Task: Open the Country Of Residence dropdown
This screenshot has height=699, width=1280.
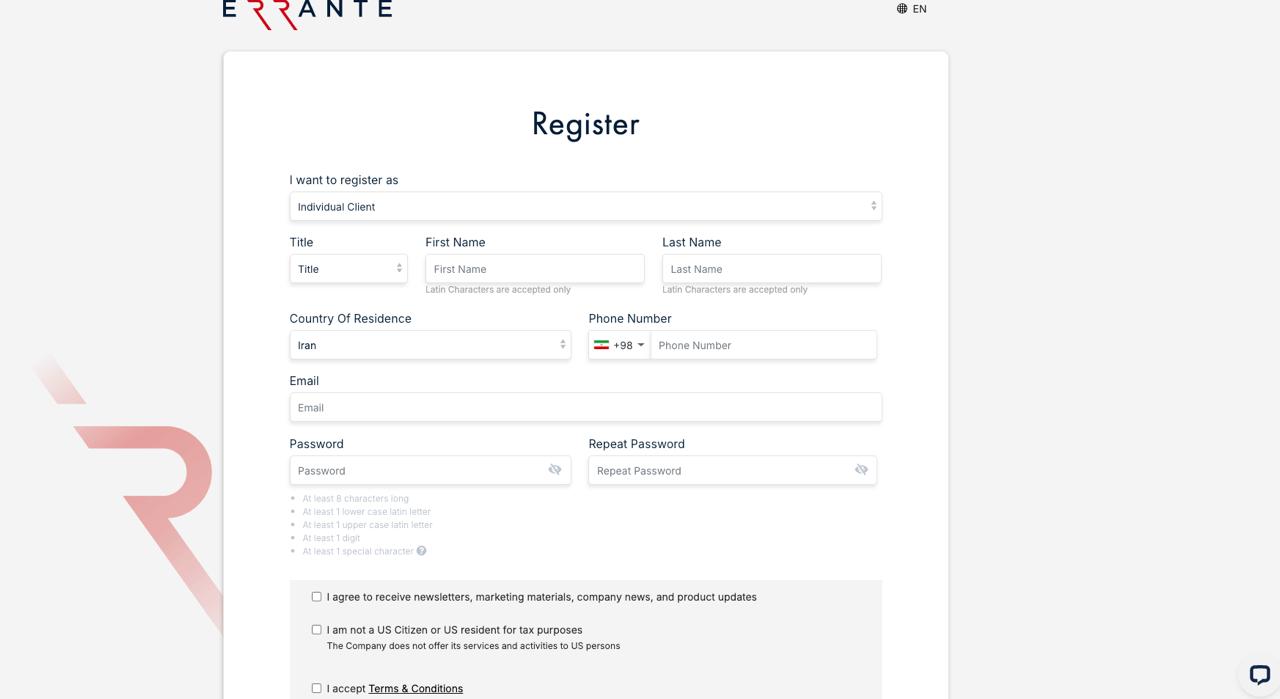Action: (x=430, y=345)
